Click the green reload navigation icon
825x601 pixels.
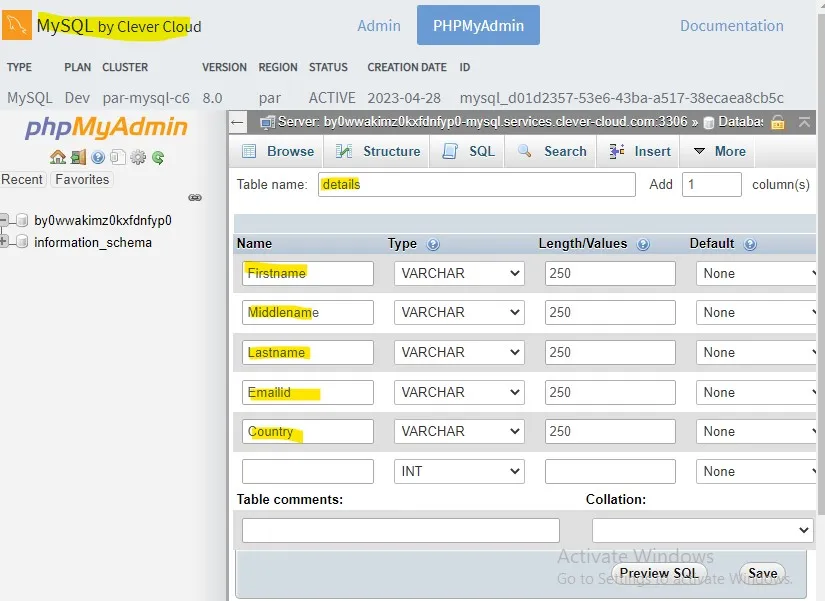(x=158, y=157)
